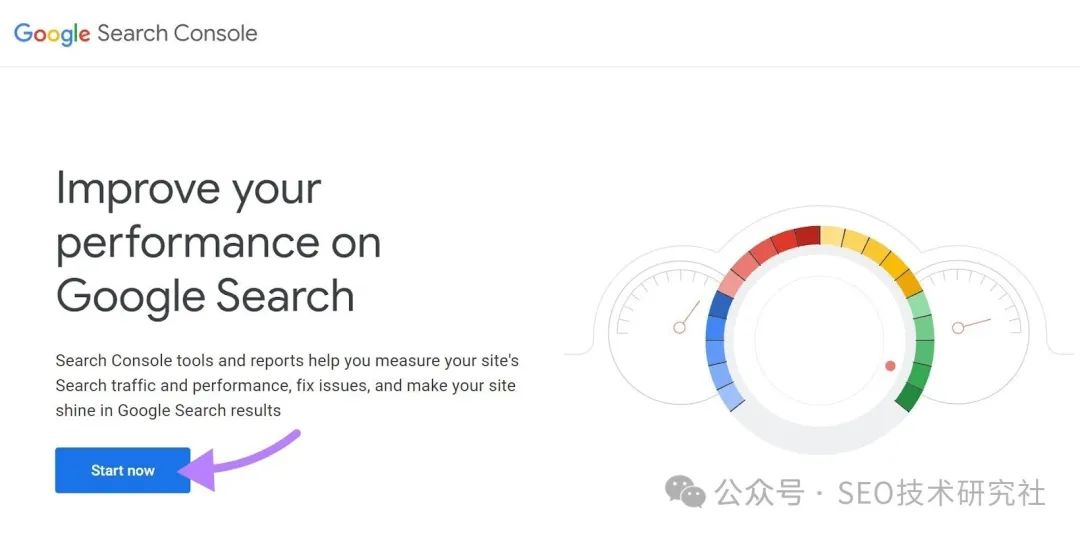Click the Google logo
The image size is (1080, 536).
click(52, 33)
